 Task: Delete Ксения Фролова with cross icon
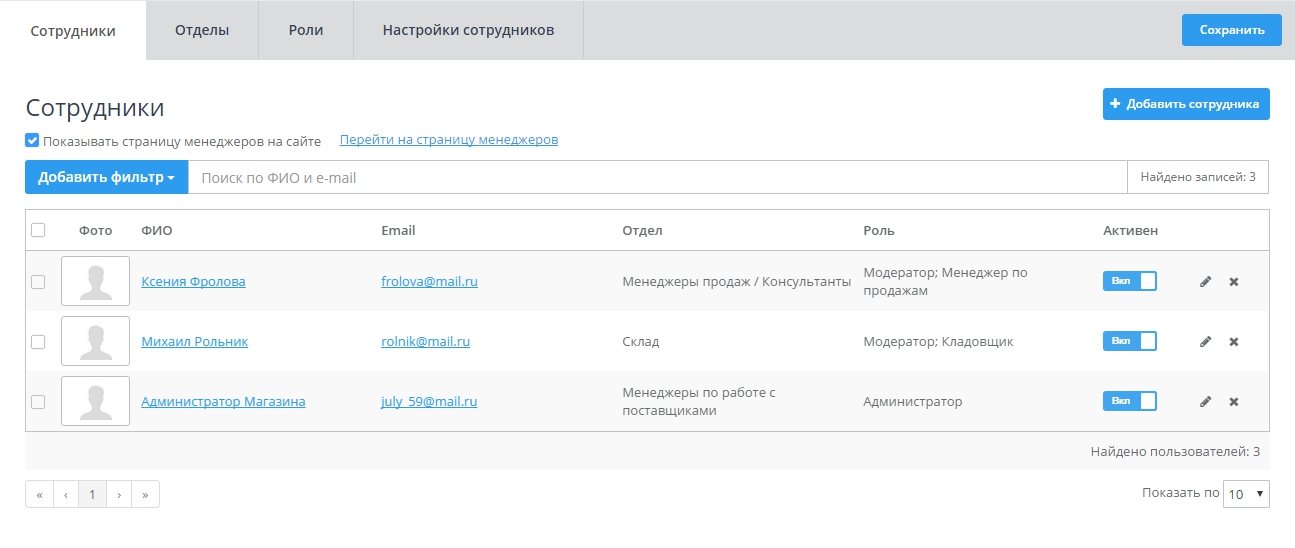click(x=1233, y=282)
